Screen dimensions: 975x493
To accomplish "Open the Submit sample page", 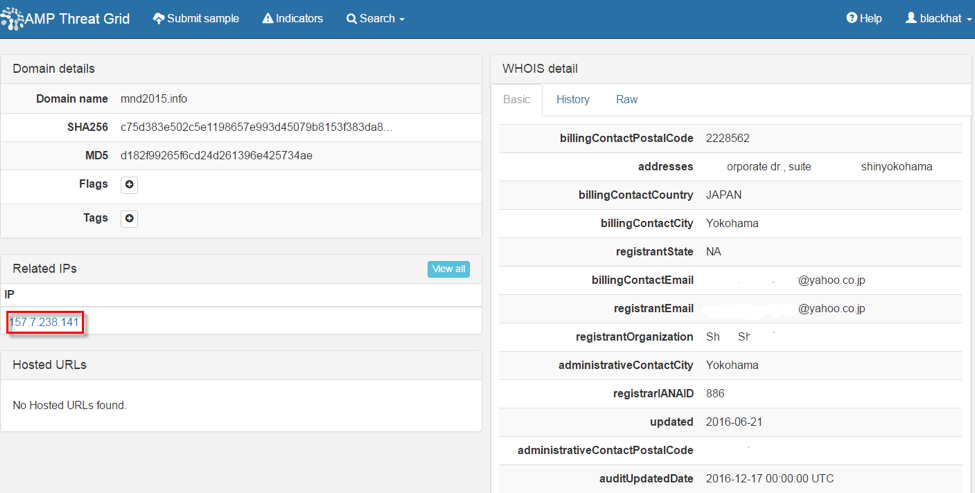I will coord(202,19).
